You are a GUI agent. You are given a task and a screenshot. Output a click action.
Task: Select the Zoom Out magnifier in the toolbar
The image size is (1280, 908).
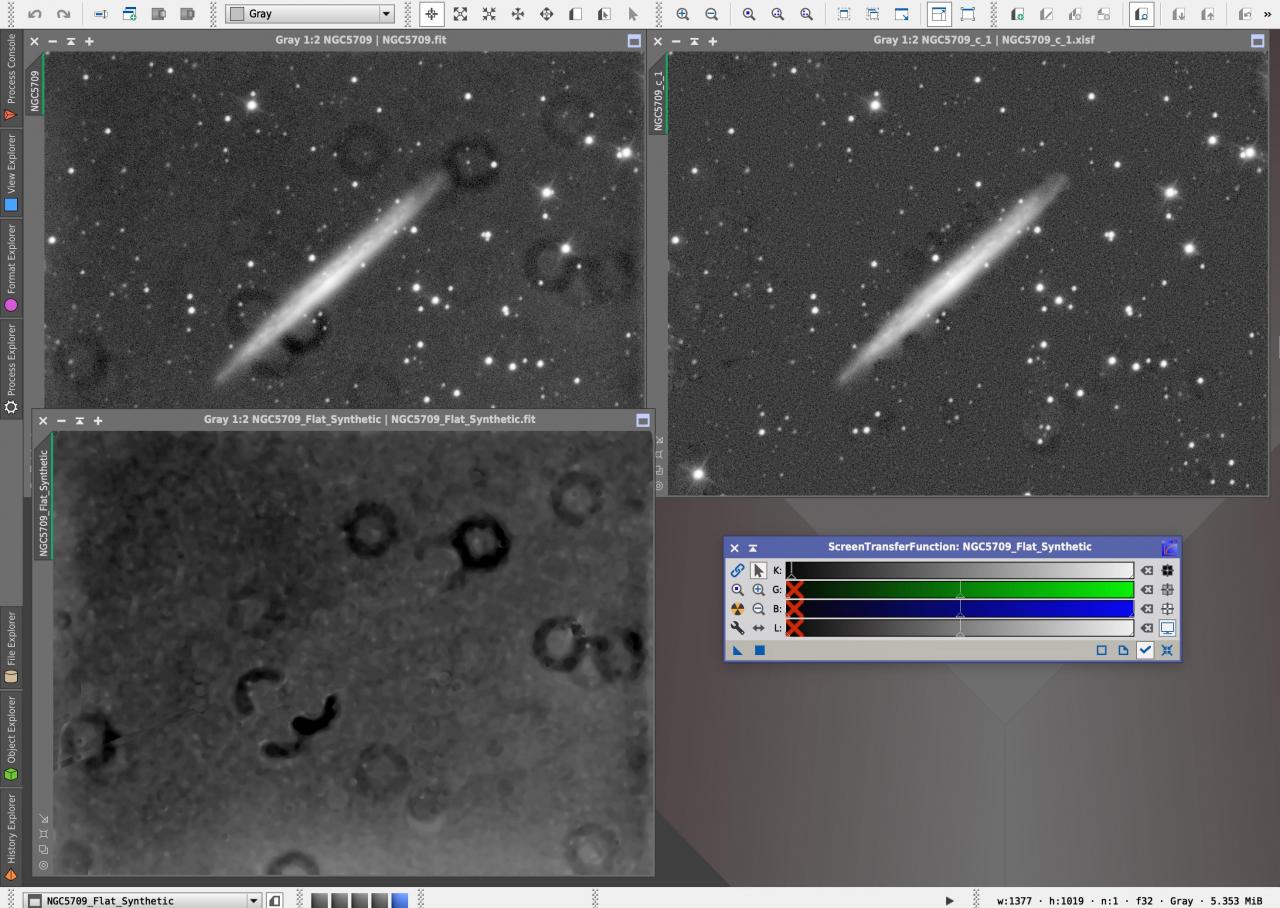pyautogui.click(x=711, y=14)
